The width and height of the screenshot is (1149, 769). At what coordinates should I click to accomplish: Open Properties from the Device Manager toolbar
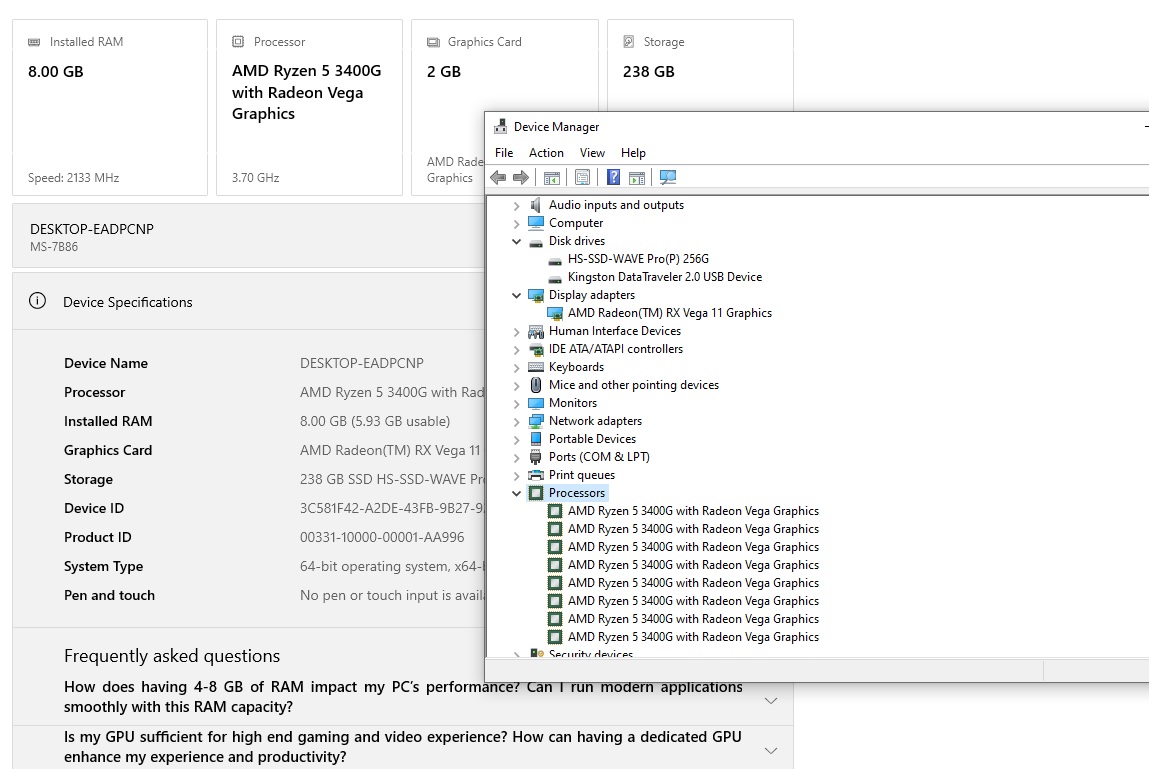pos(583,177)
